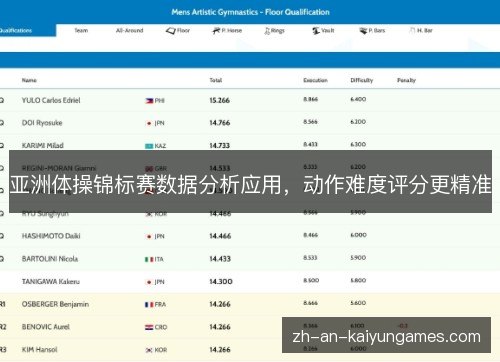Click the horizontal bar icon
The height and width of the screenshot is (362, 500).
click(x=413, y=31)
